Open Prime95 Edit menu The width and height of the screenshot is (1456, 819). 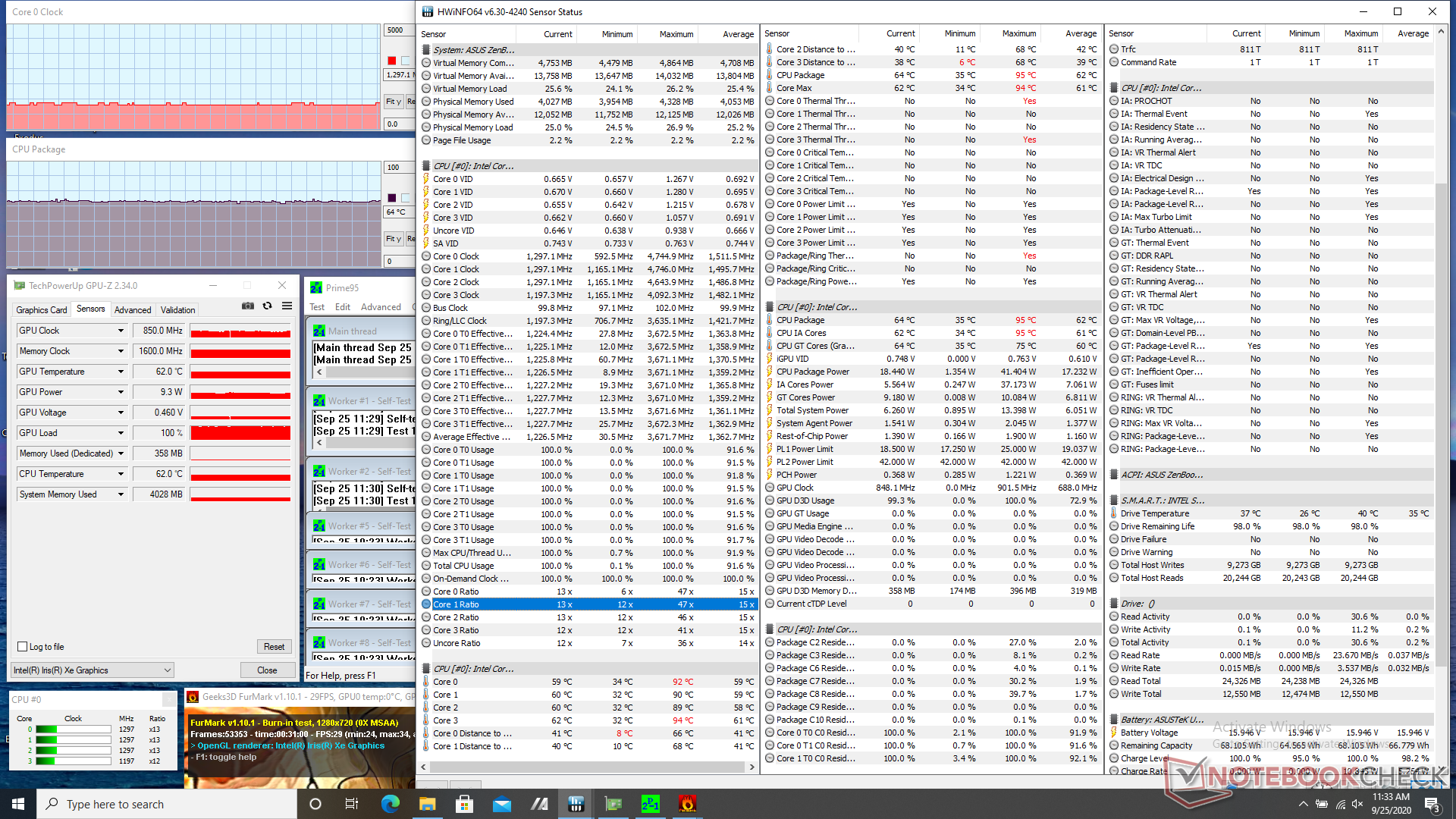(343, 307)
